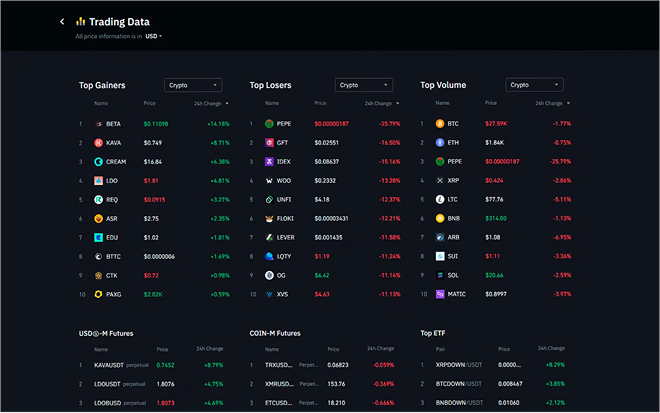Click the LTC Litecoin icon
660x413 pixels.
coord(440,200)
